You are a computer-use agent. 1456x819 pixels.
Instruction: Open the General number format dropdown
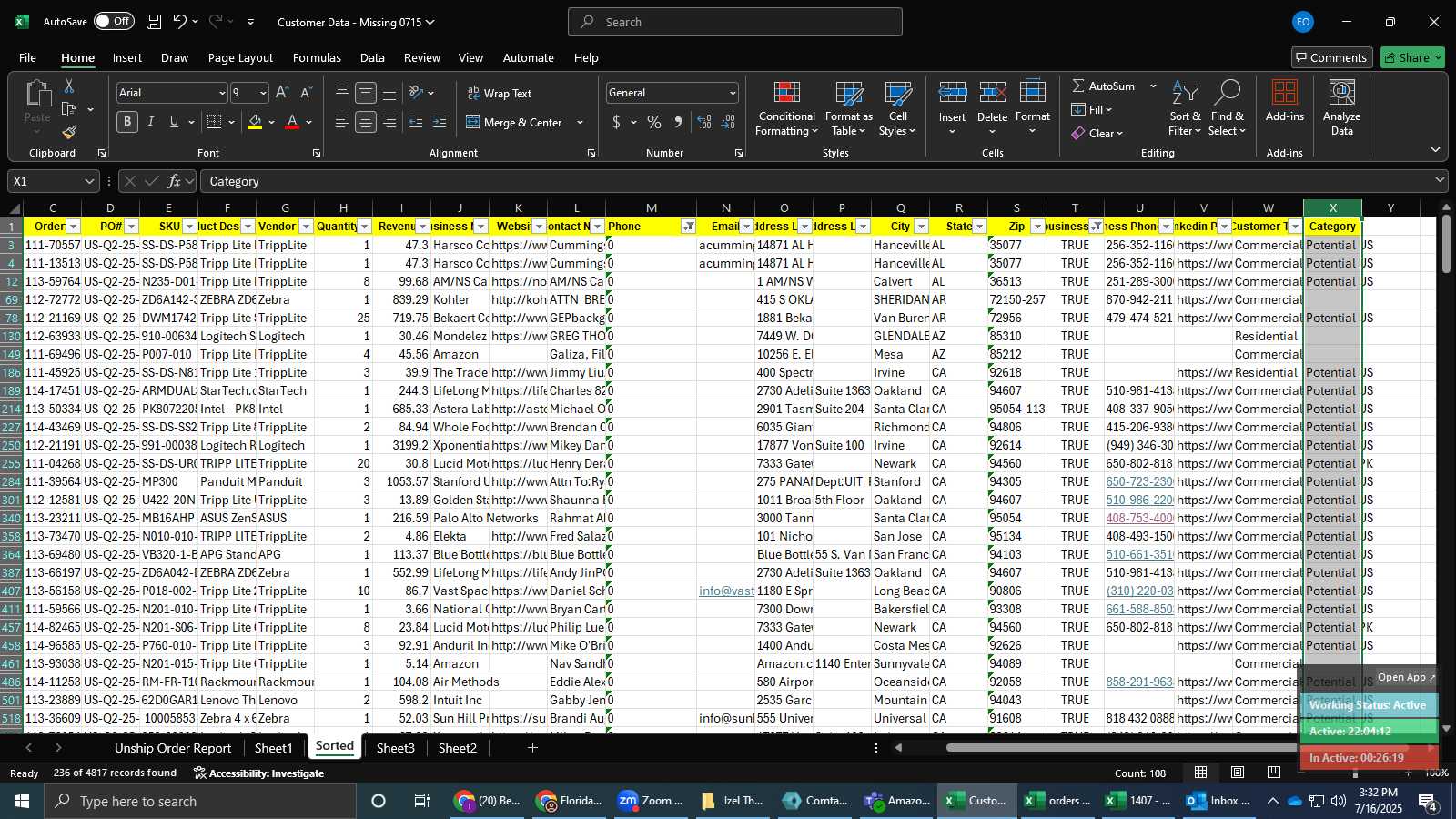733,93
